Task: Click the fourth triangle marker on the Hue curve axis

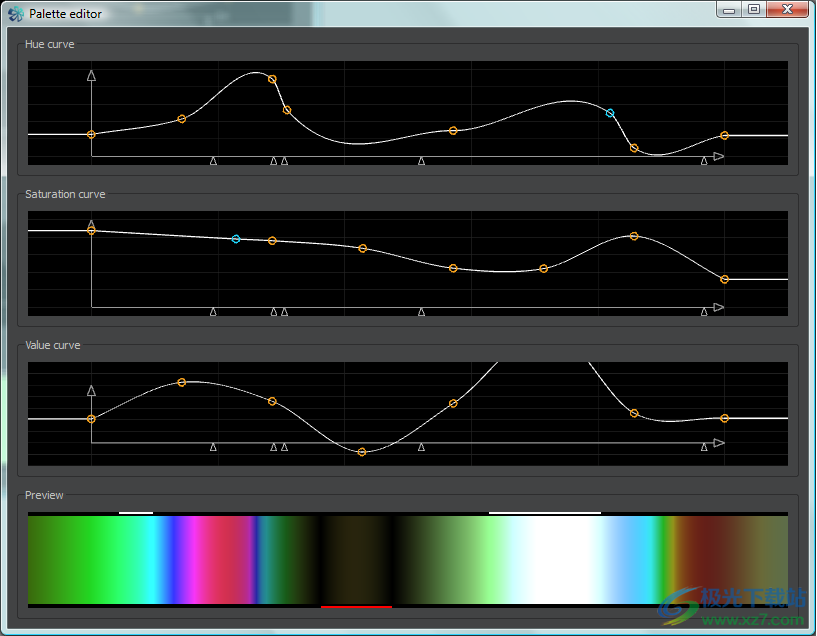Action: tap(422, 161)
